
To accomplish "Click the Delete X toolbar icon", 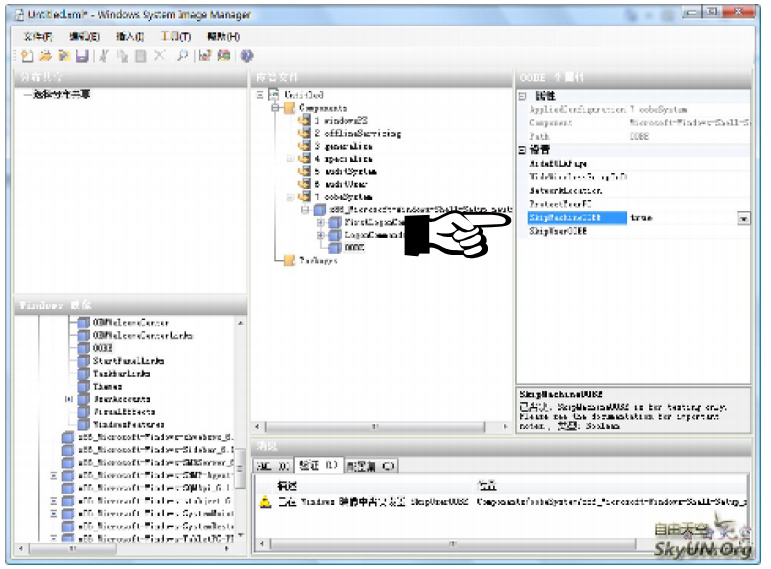I will pyautogui.click(x=159, y=56).
